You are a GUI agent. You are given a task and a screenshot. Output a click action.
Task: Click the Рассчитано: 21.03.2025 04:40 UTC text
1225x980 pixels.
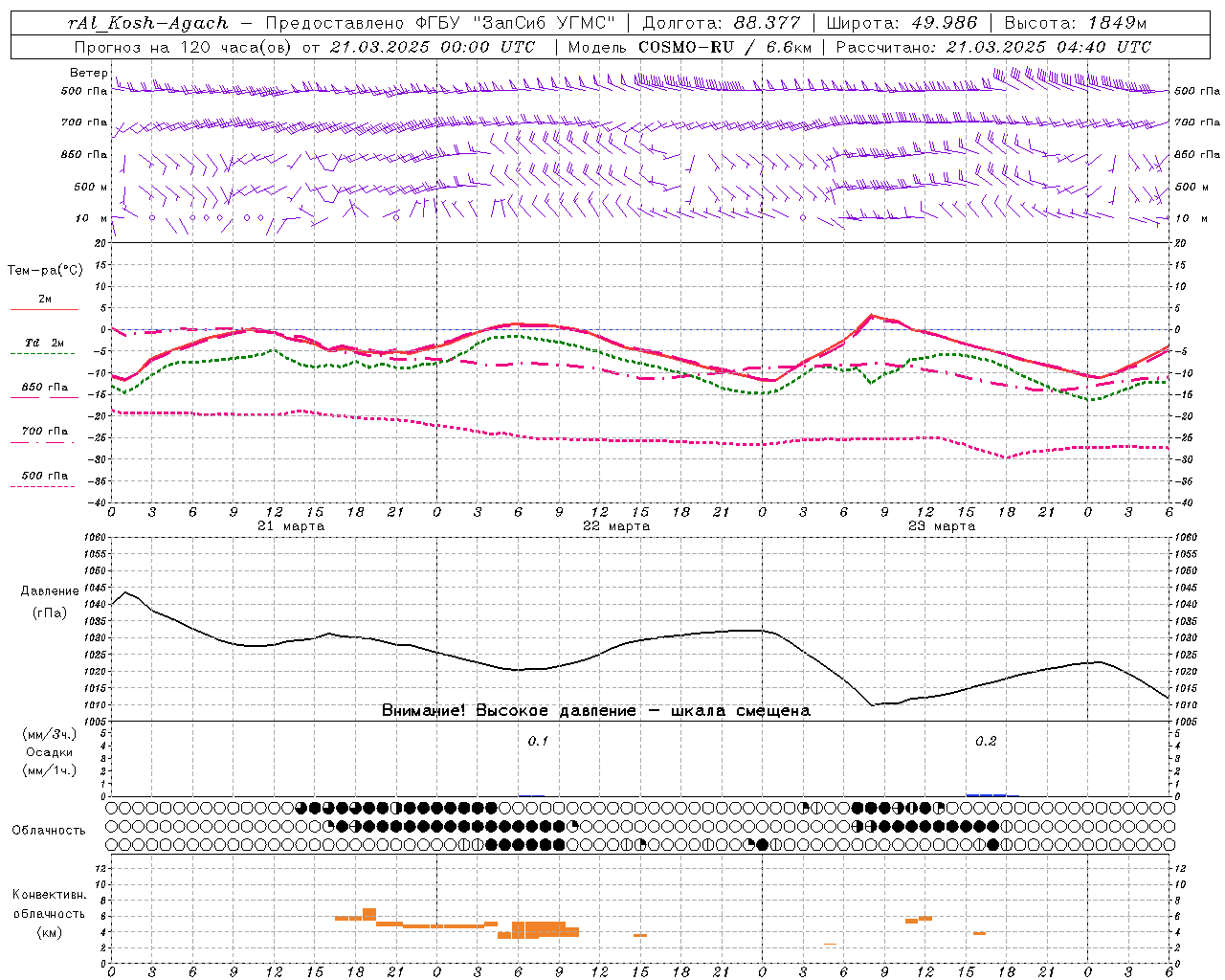pyautogui.click(x=993, y=47)
